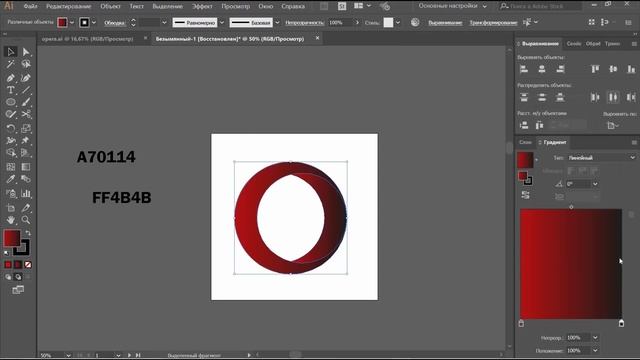Open the stroke weight dropdown
This screenshot has height=360, width=640.
point(164,23)
